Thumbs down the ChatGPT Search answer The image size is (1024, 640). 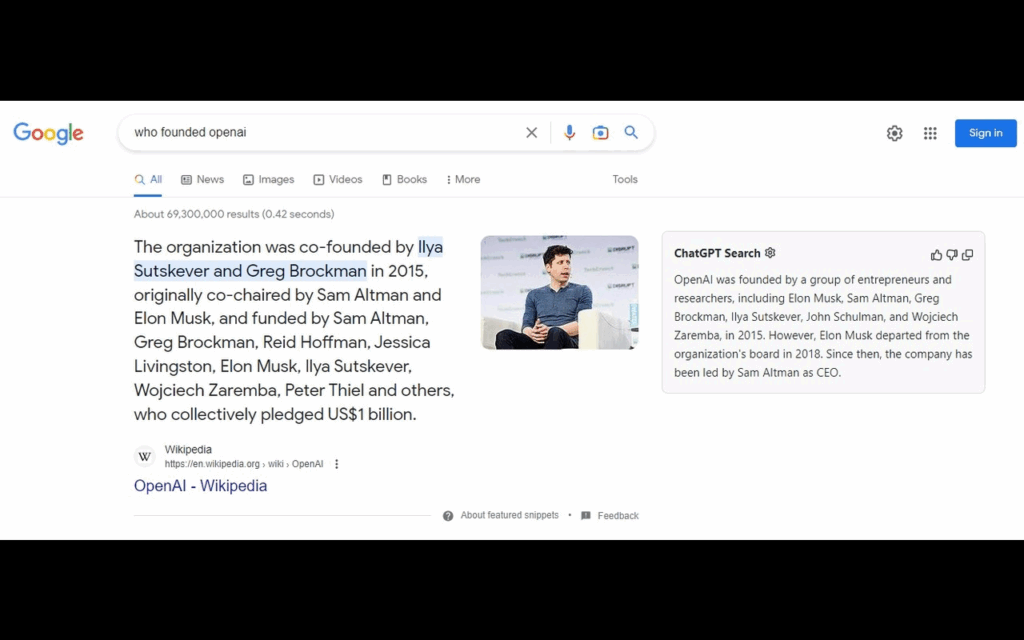[x=952, y=255]
